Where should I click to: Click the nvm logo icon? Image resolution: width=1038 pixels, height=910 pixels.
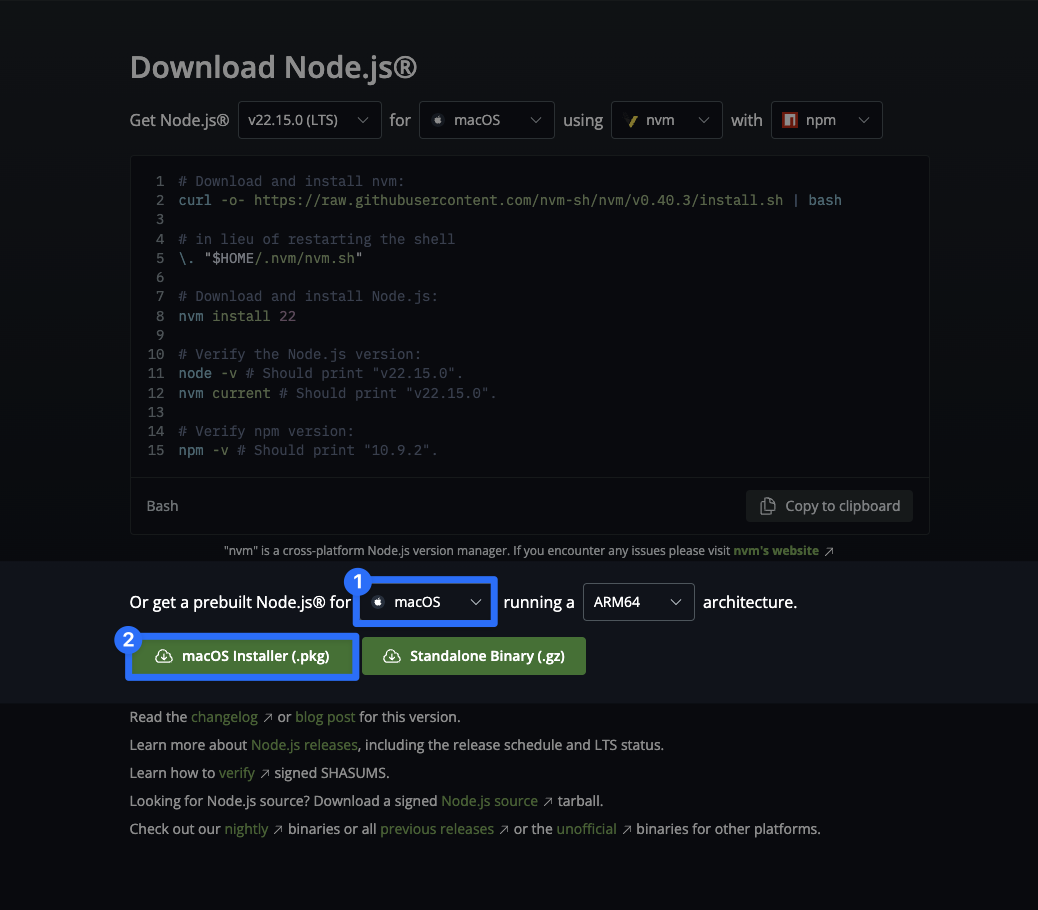(x=632, y=120)
